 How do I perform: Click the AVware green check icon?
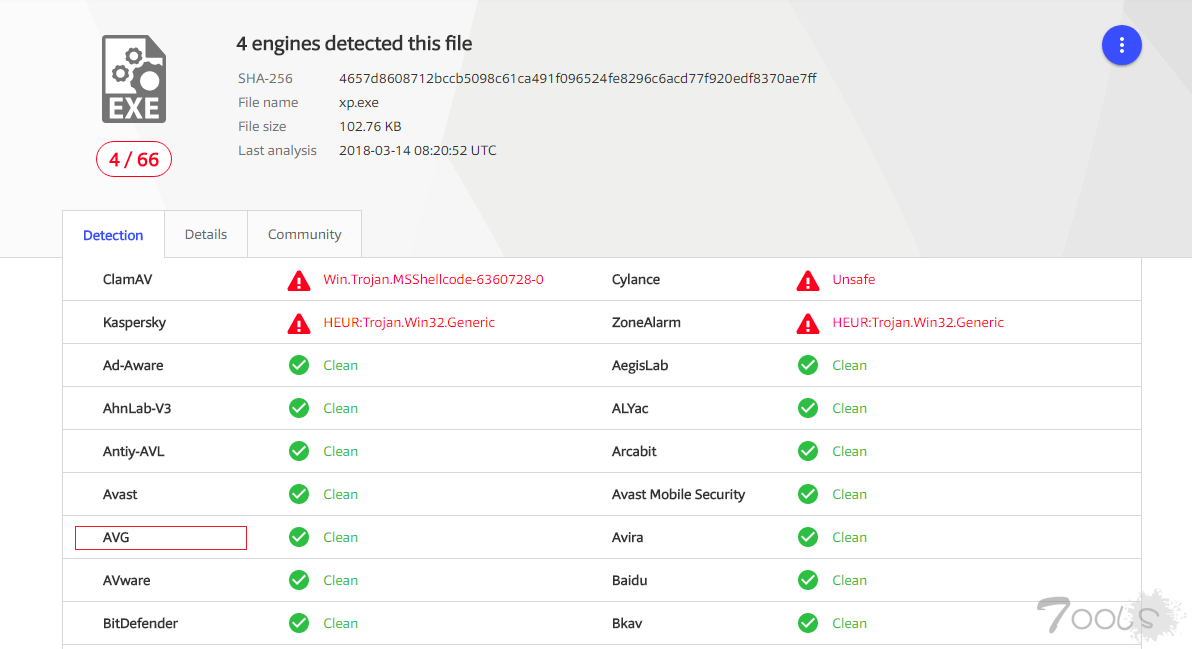coord(299,580)
